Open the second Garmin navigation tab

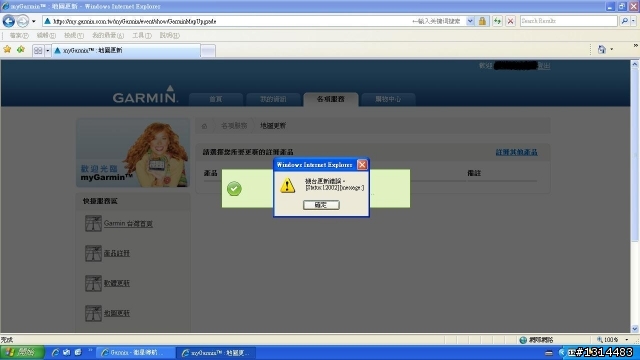[273, 99]
